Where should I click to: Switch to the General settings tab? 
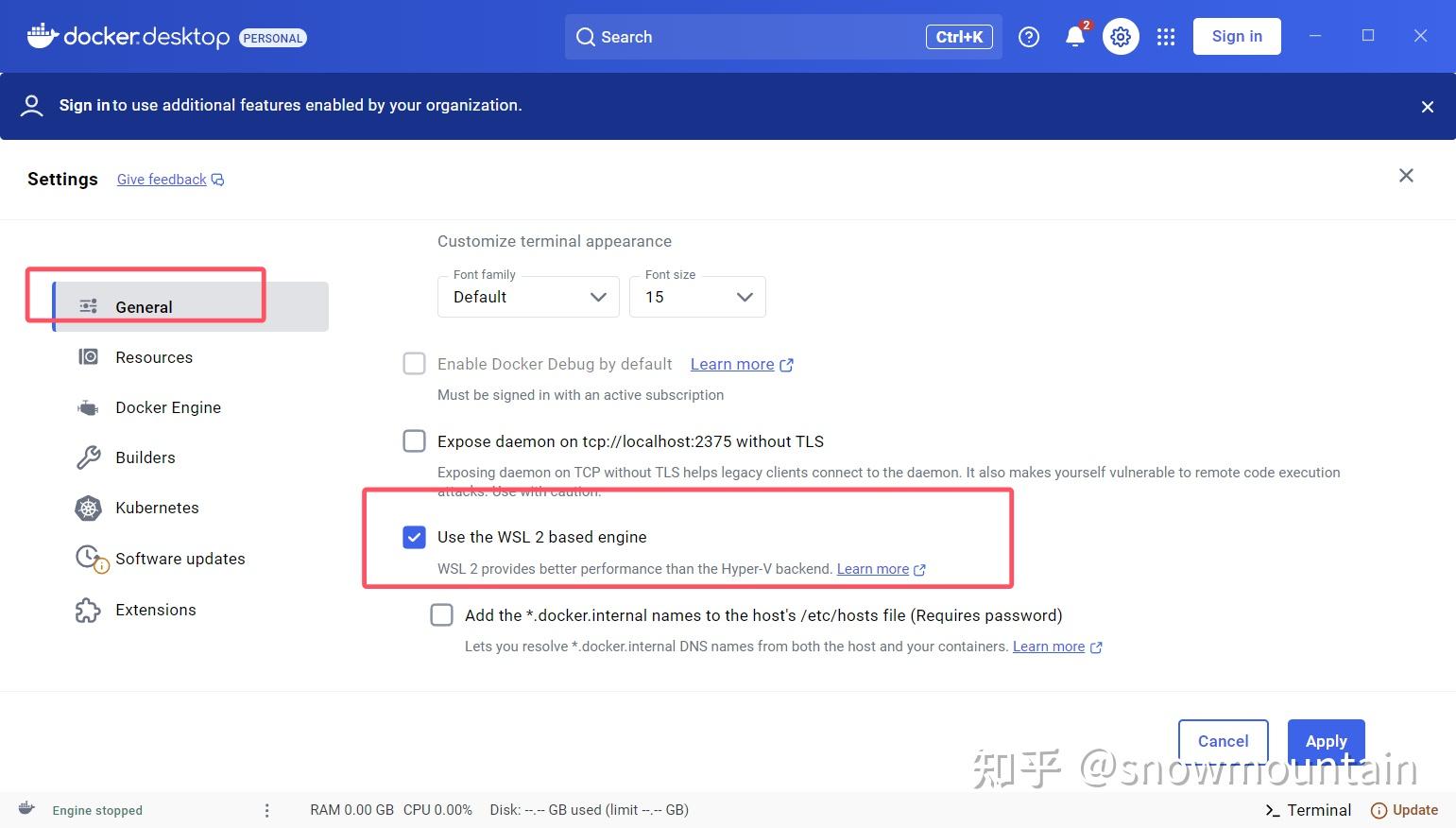(x=144, y=306)
